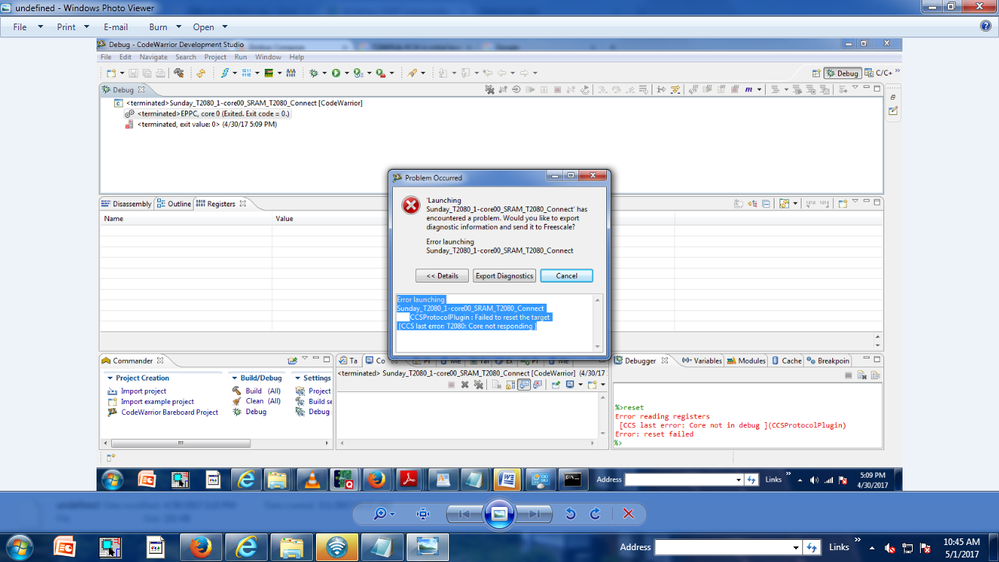999x562 pixels.
Task: Open the CodeWarrior Project menu
Action: [215, 57]
